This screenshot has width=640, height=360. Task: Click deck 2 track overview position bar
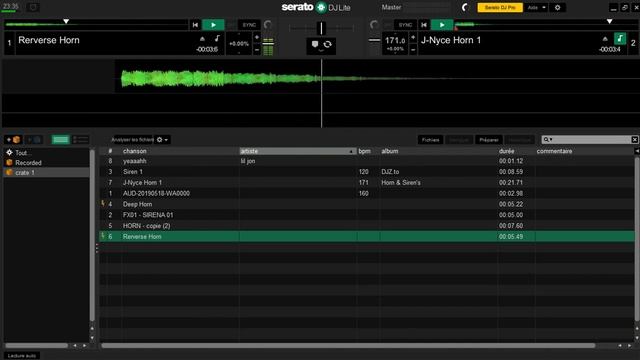(x=546, y=25)
